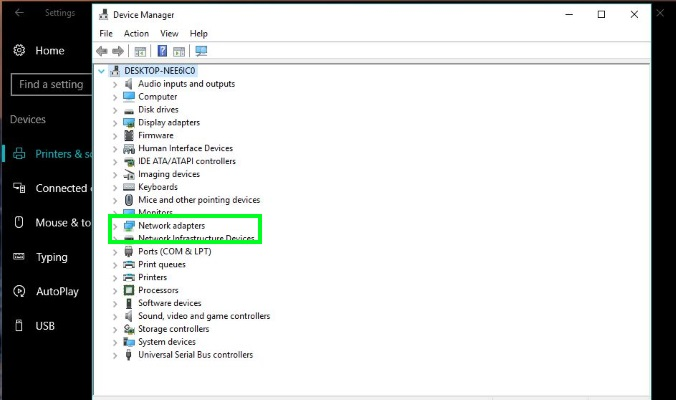Click the Firmware chip icon

pyautogui.click(x=128, y=135)
